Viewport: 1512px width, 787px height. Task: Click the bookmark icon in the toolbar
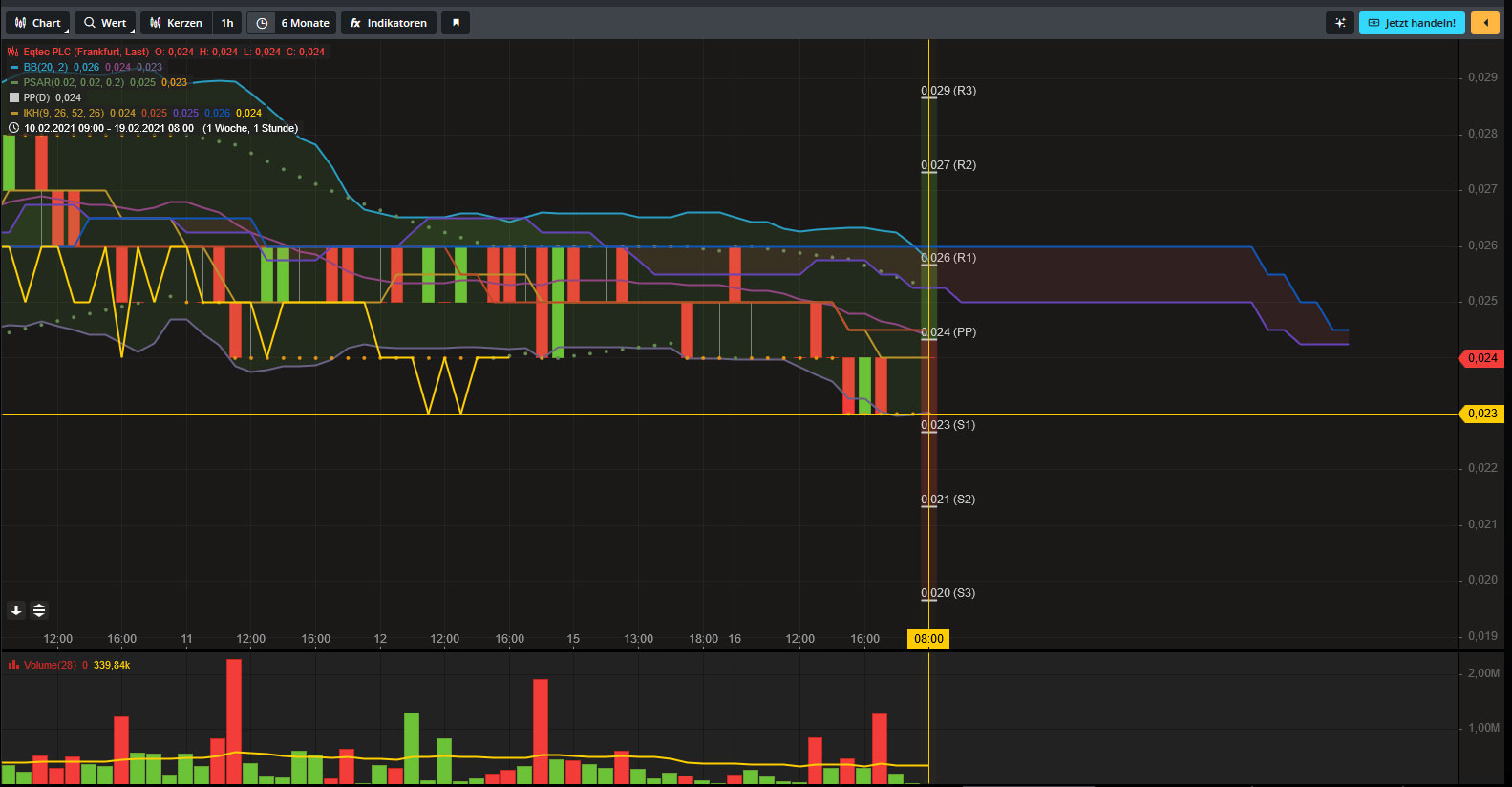tap(456, 23)
